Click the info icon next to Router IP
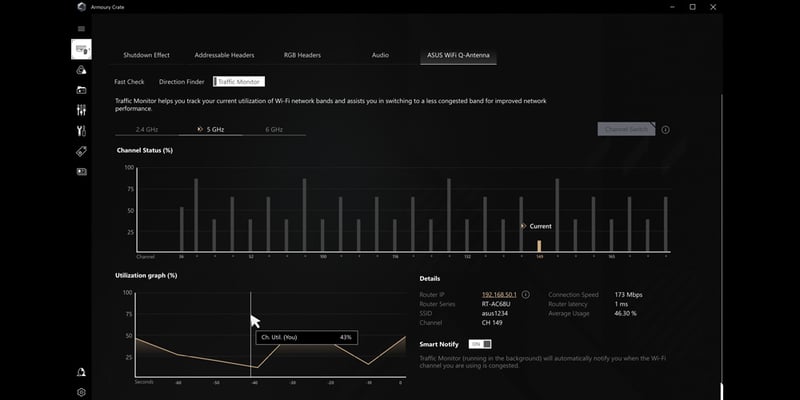The height and width of the screenshot is (400, 800). 526,294
